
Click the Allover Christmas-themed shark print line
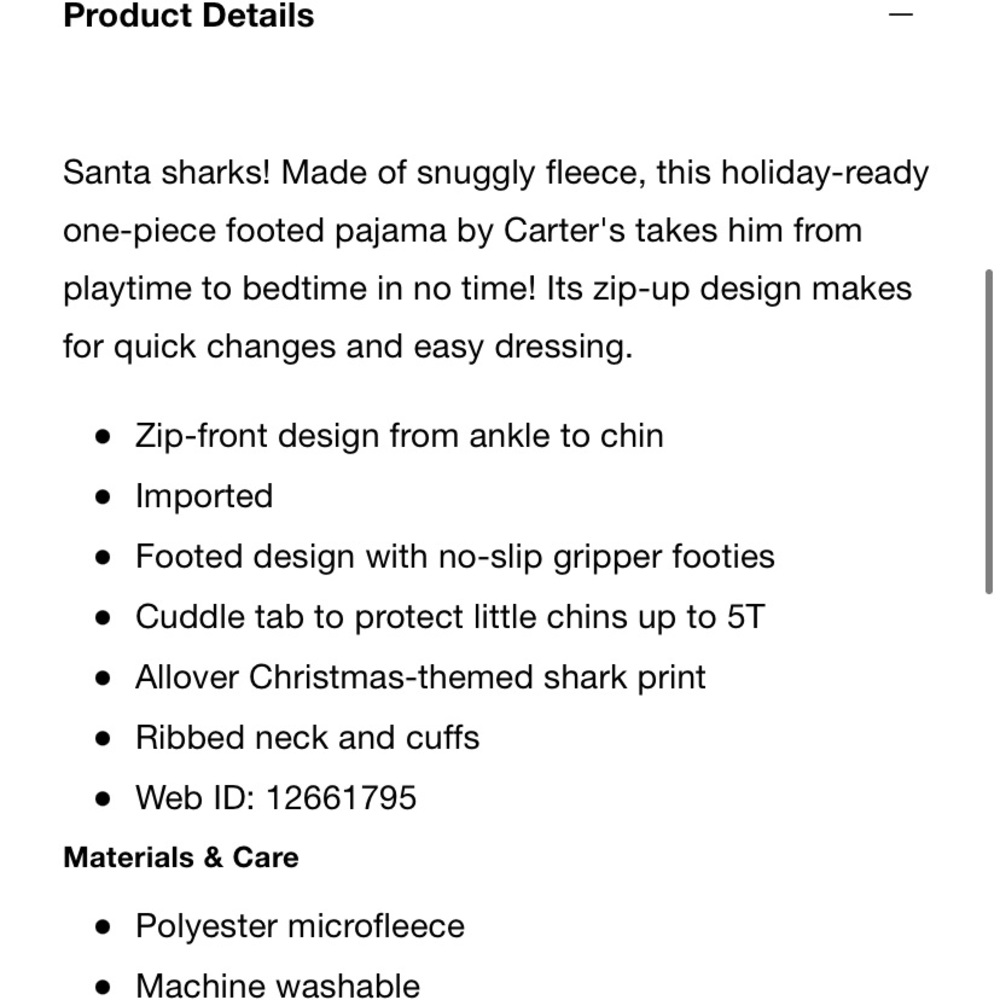[420, 677]
